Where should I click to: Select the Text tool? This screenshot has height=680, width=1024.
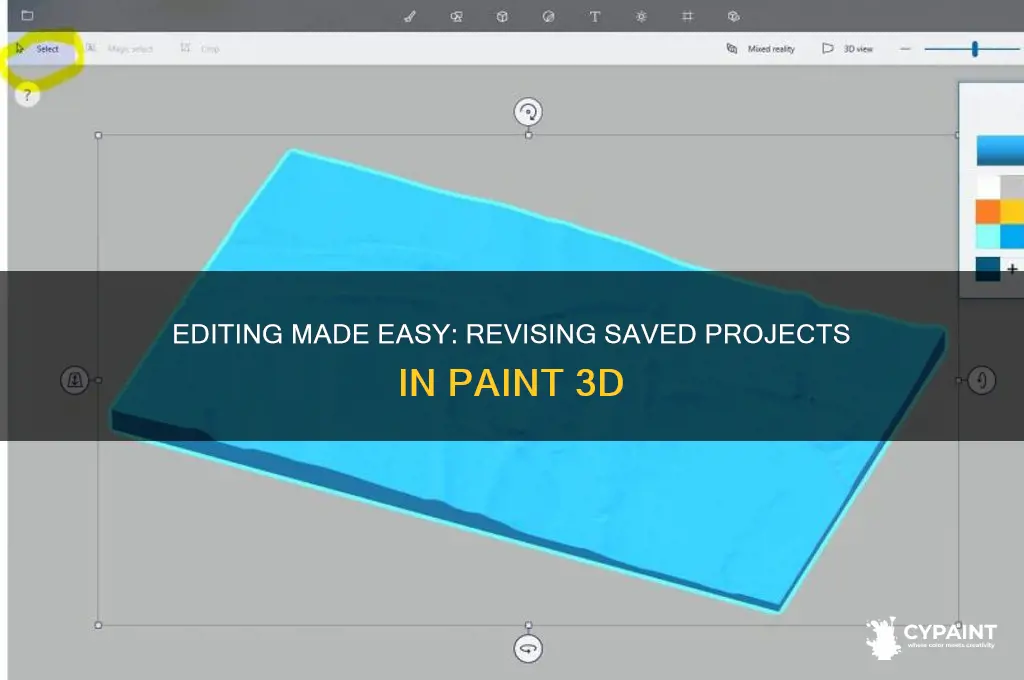click(595, 16)
